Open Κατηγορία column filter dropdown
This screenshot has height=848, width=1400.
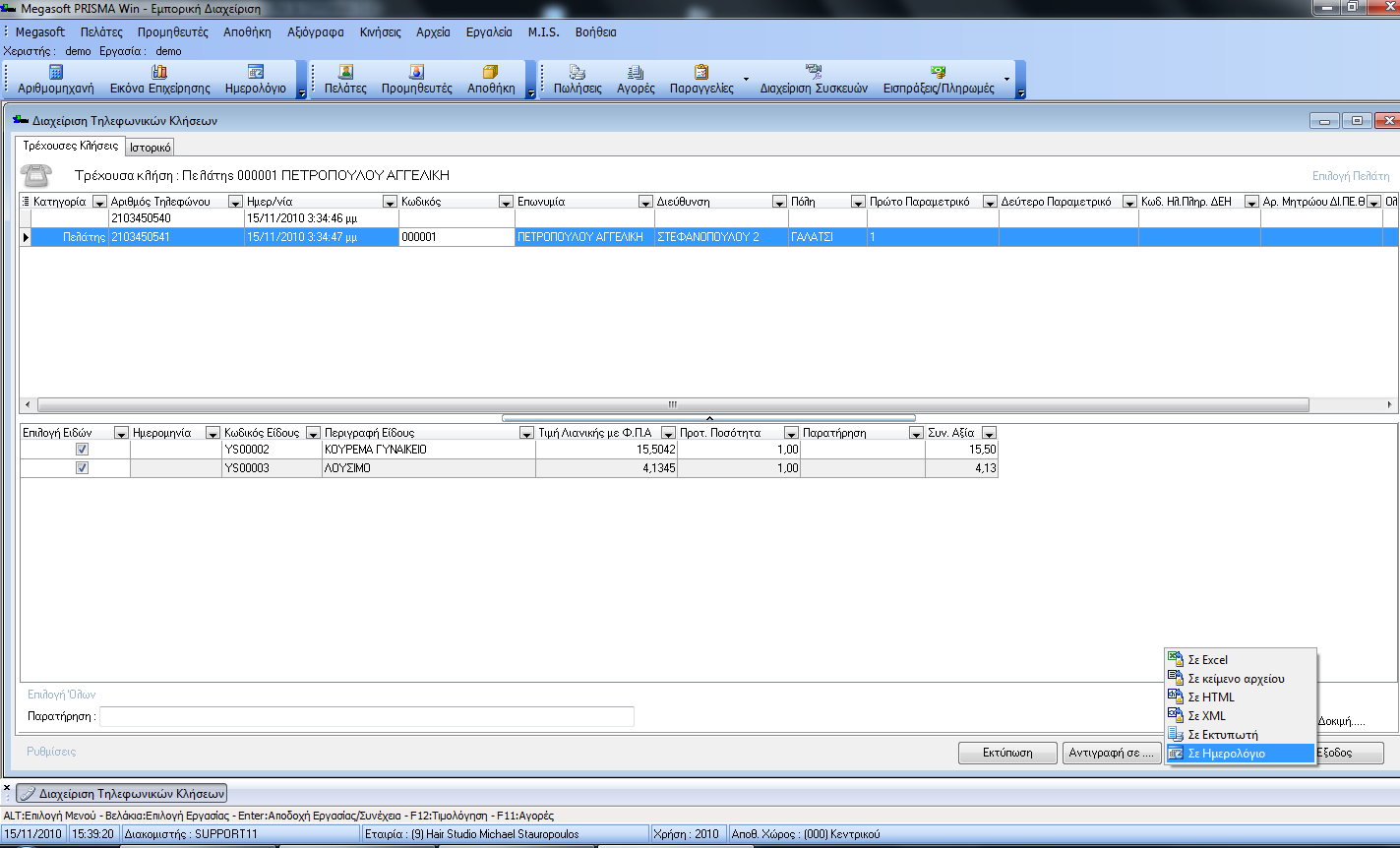(99, 202)
